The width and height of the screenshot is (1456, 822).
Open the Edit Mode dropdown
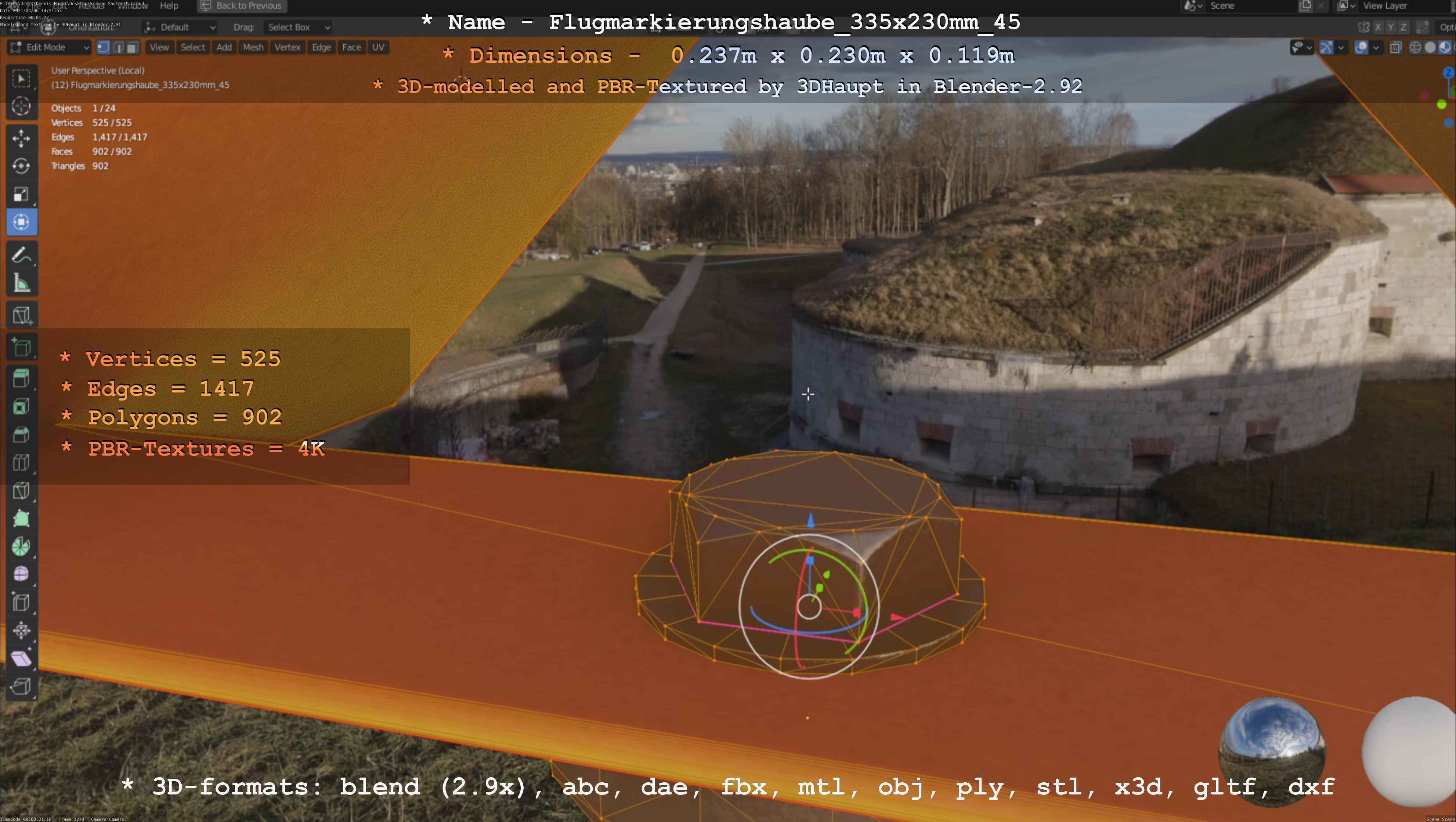point(50,47)
